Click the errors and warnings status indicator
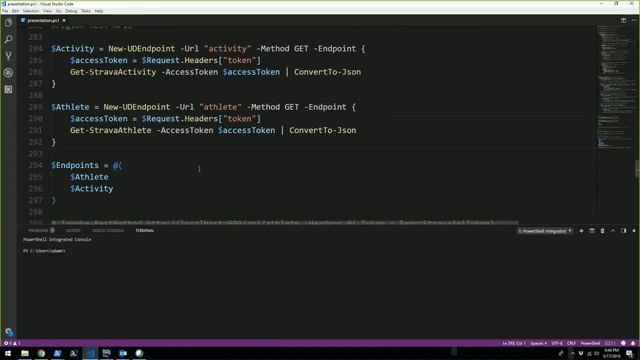 click(12, 343)
